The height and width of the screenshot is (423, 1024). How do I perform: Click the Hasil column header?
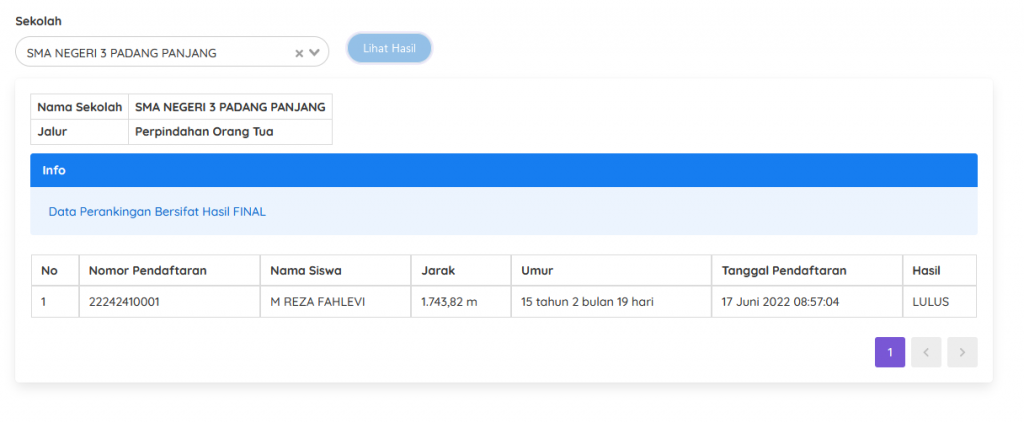(x=926, y=270)
